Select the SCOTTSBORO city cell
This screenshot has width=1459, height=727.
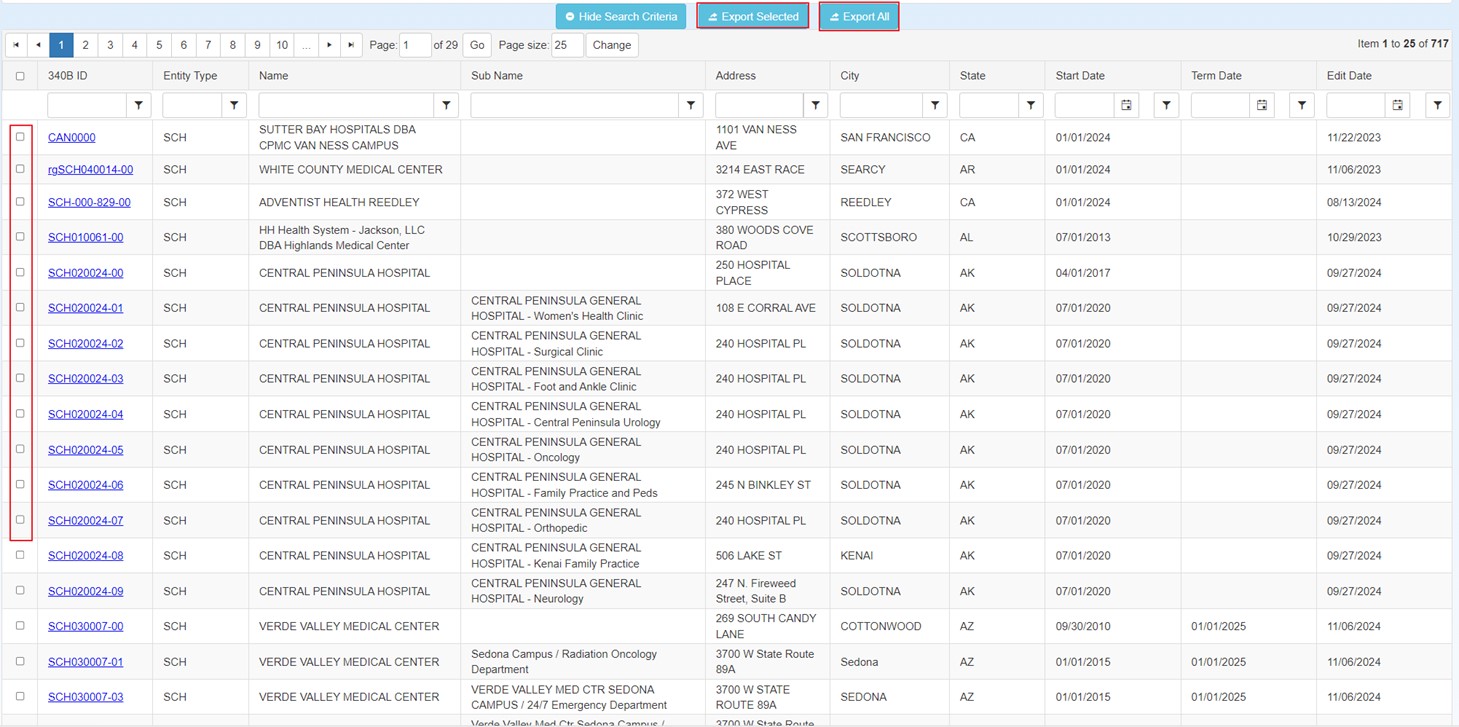tap(889, 237)
